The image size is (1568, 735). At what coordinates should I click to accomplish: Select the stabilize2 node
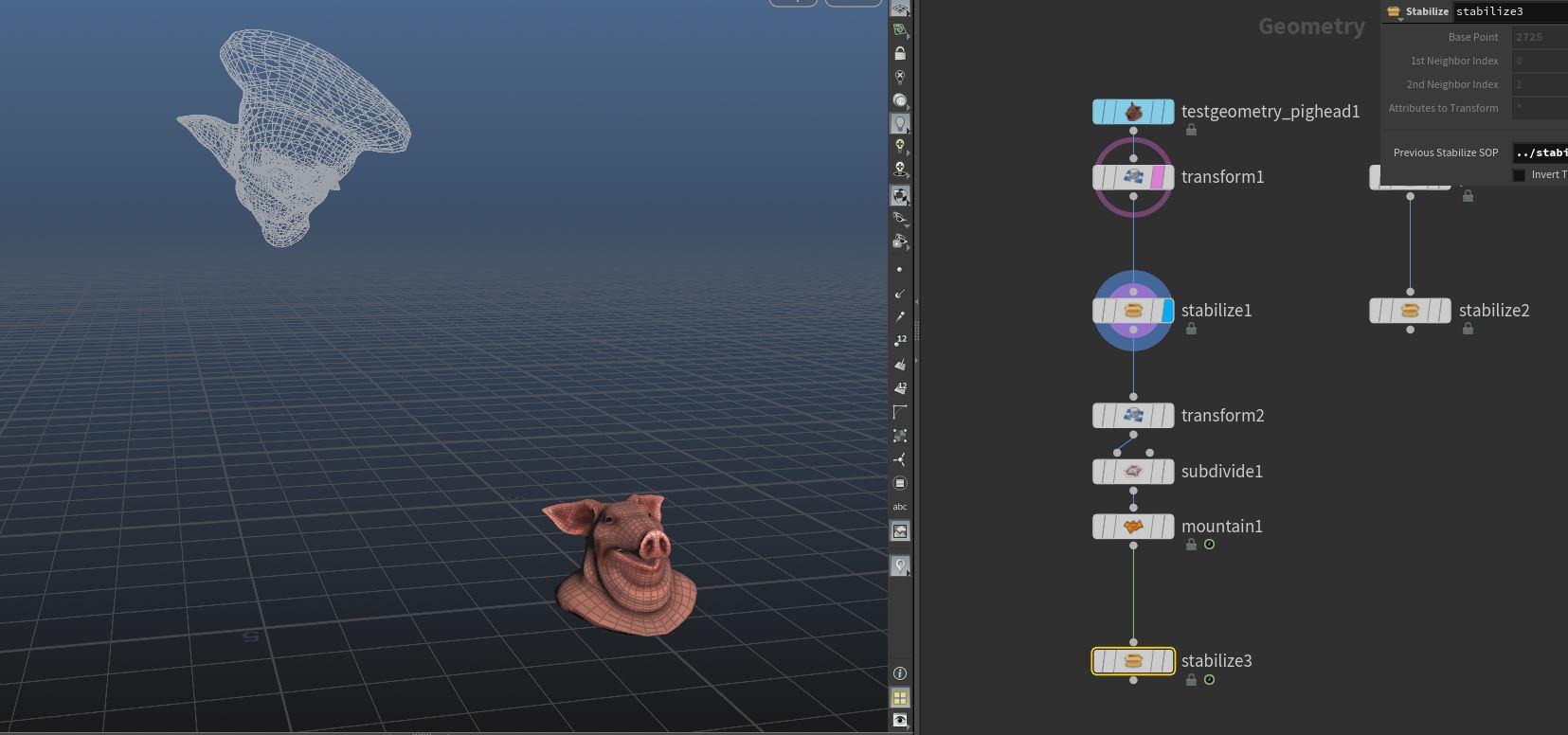click(x=1410, y=311)
